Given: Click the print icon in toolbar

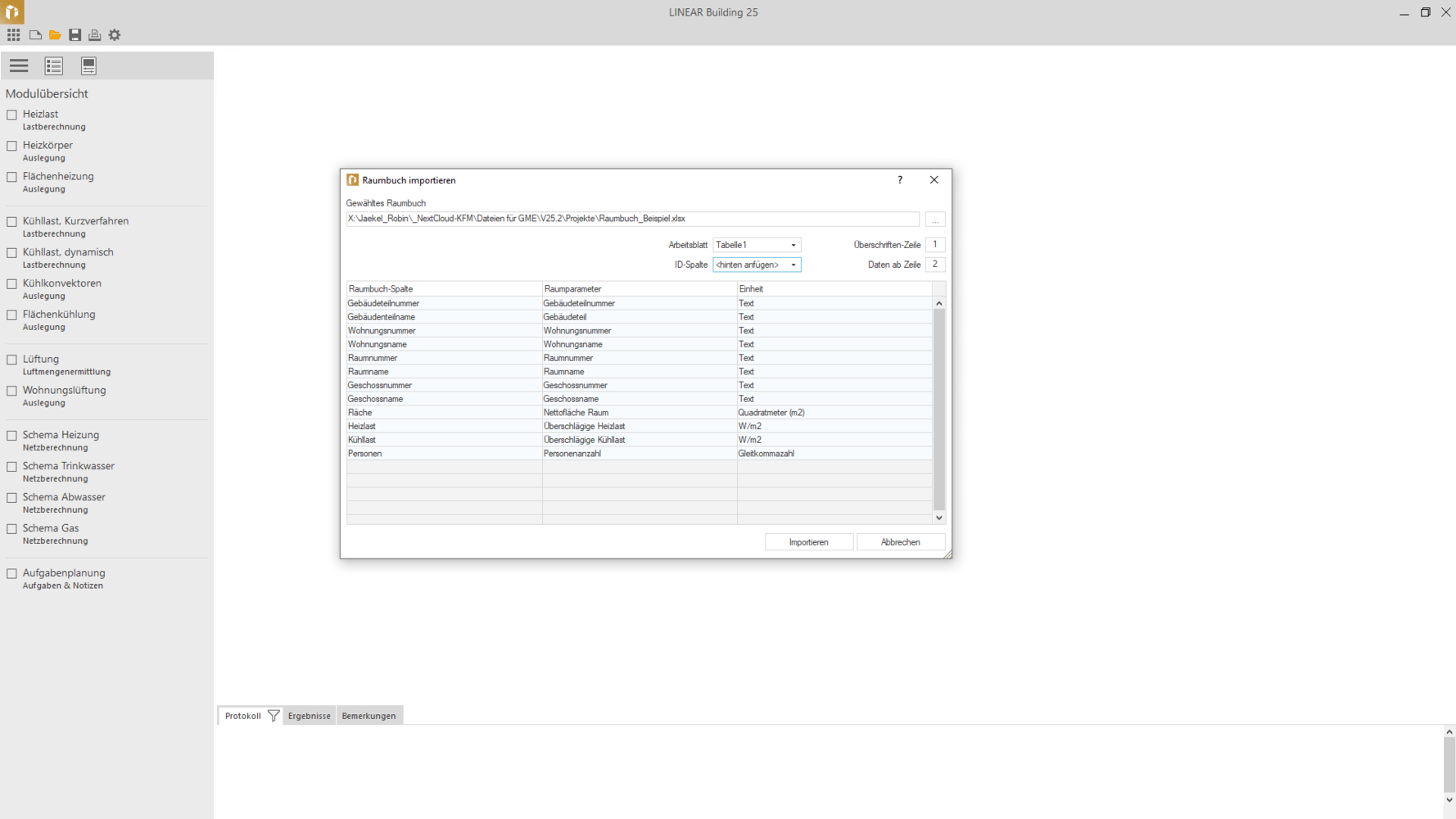Looking at the screenshot, I should (x=95, y=34).
